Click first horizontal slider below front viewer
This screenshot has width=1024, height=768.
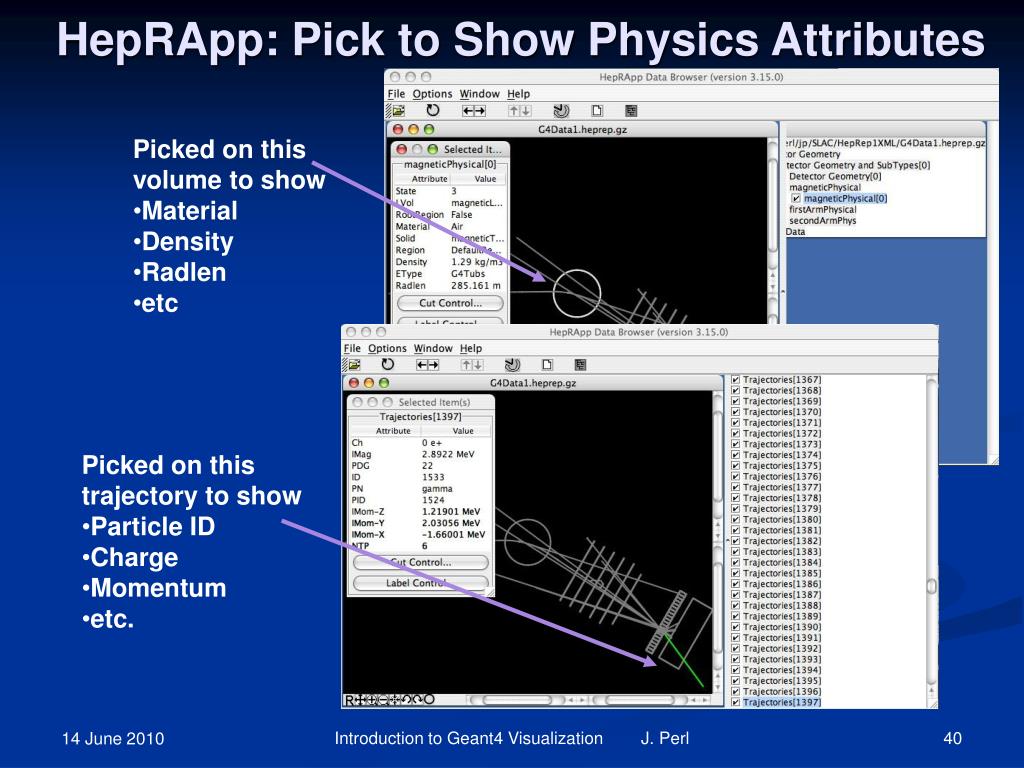pyautogui.click(x=518, y=700)
